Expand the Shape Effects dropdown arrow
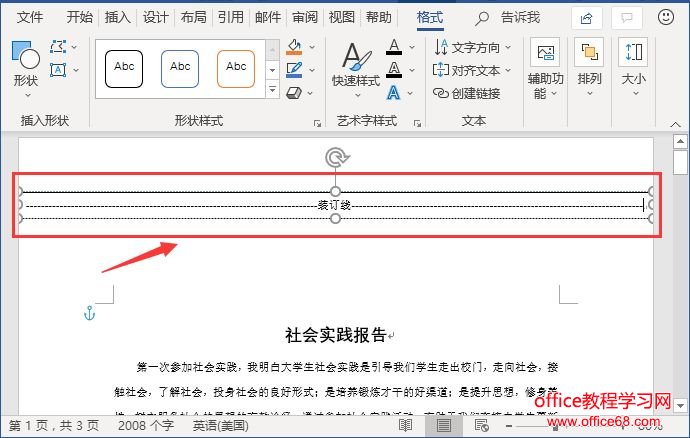The height and width of the screenshot is (438, 690). pyautogui.click(x=310, y=93)
